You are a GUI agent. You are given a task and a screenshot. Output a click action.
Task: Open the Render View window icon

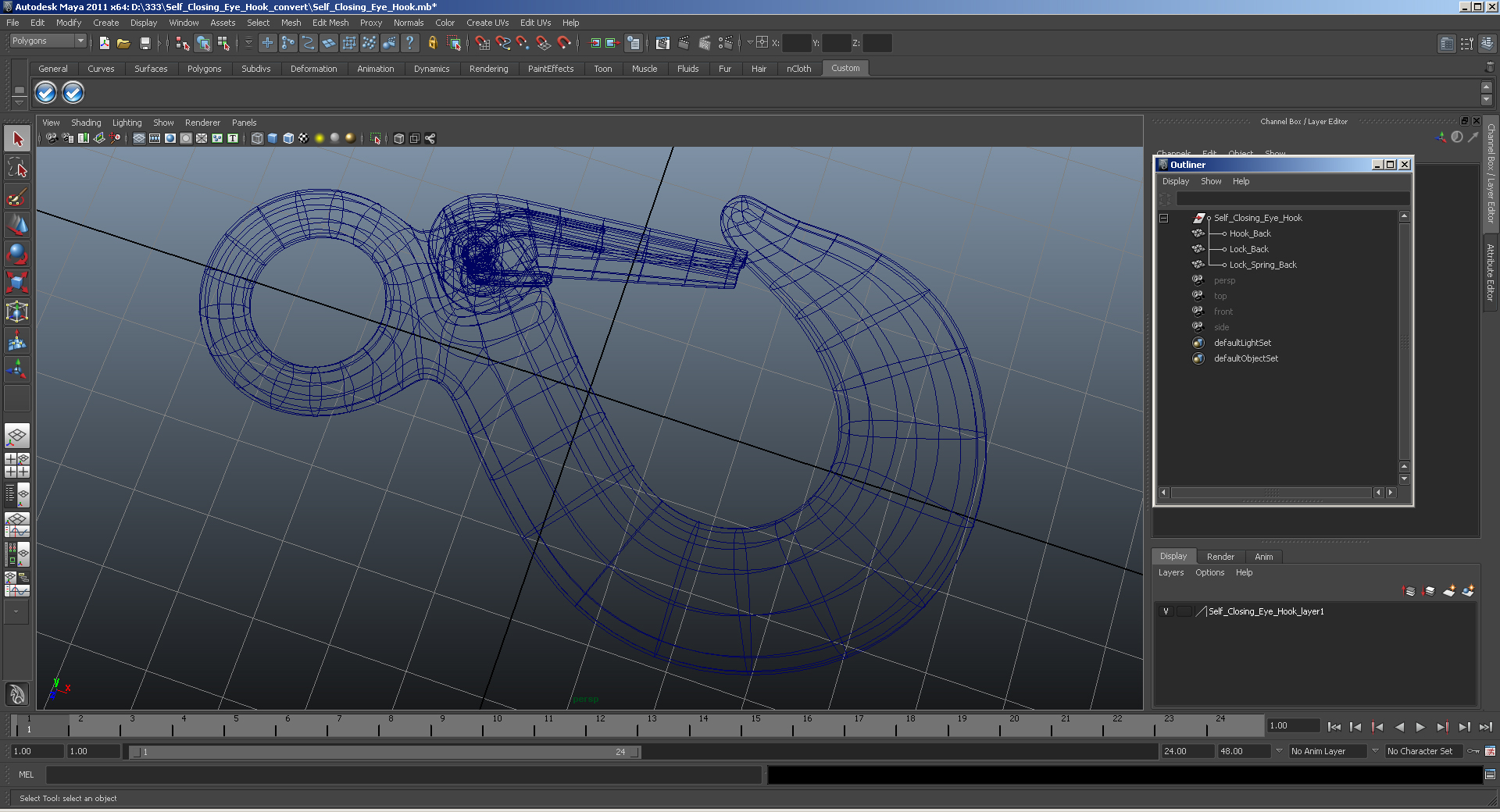point(662,43)
